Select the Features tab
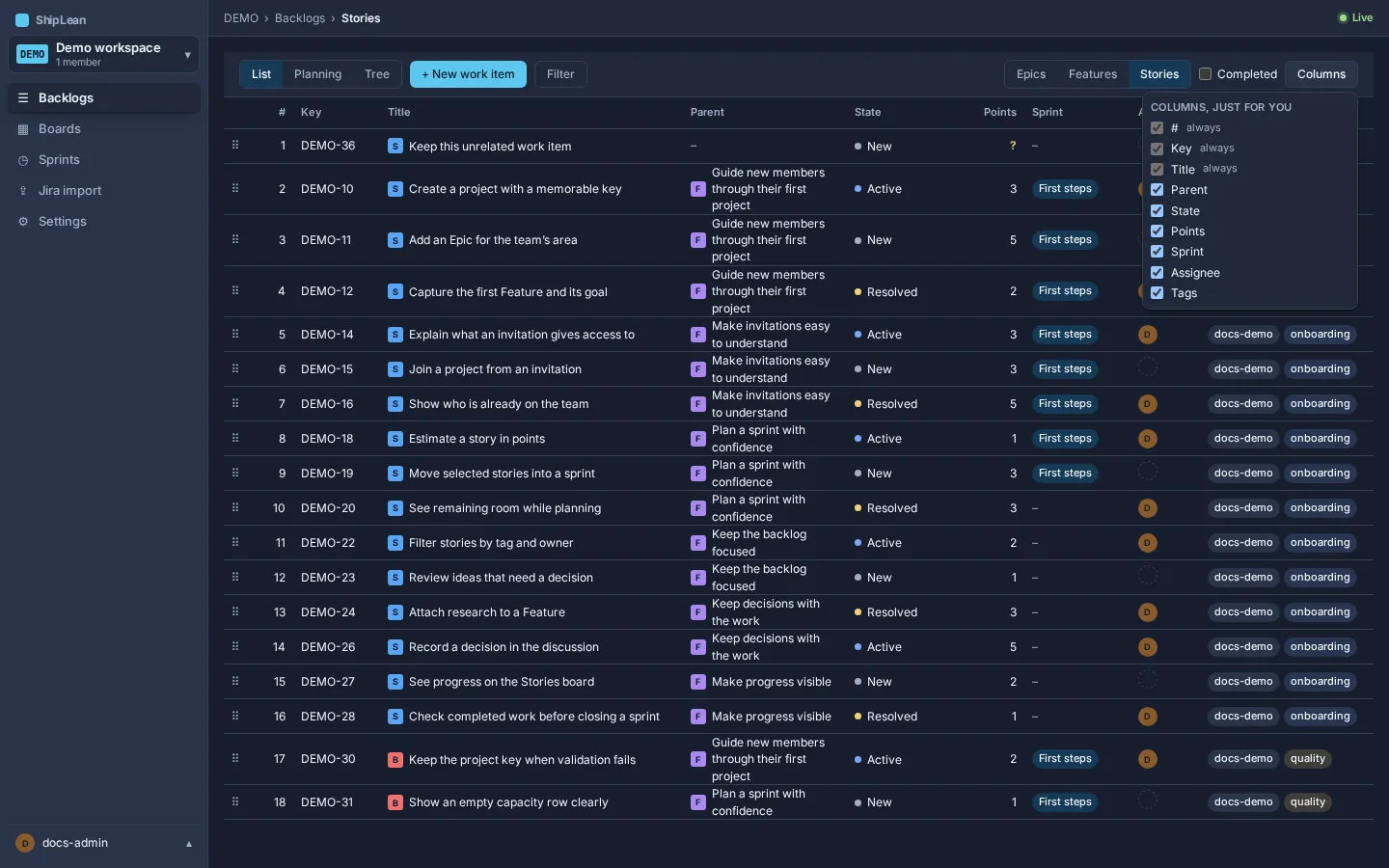1389x868 pixels. pyautogui.click(x=1093, y=74)
